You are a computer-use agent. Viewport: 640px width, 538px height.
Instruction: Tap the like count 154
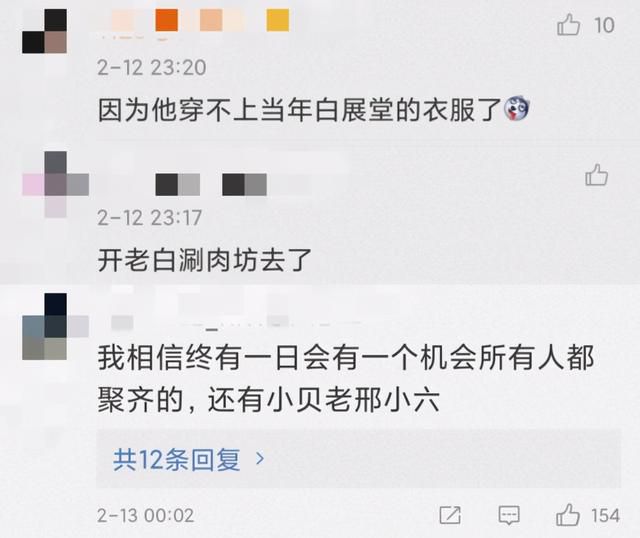tap(606, 515)
